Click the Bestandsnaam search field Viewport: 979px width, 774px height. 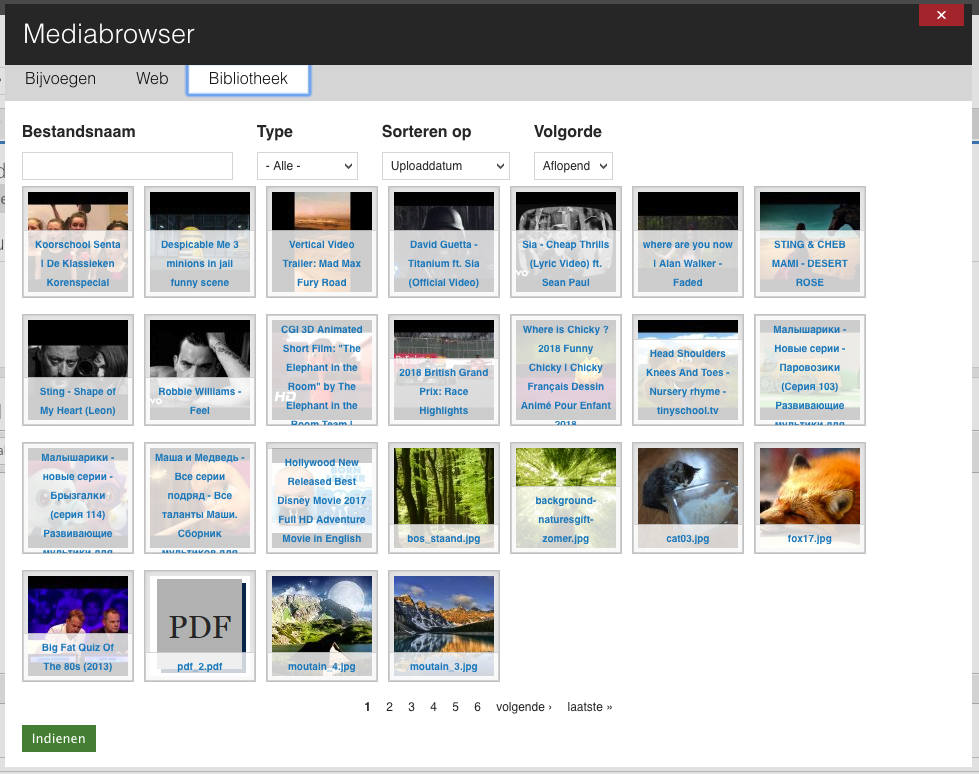tap(127, 166)
